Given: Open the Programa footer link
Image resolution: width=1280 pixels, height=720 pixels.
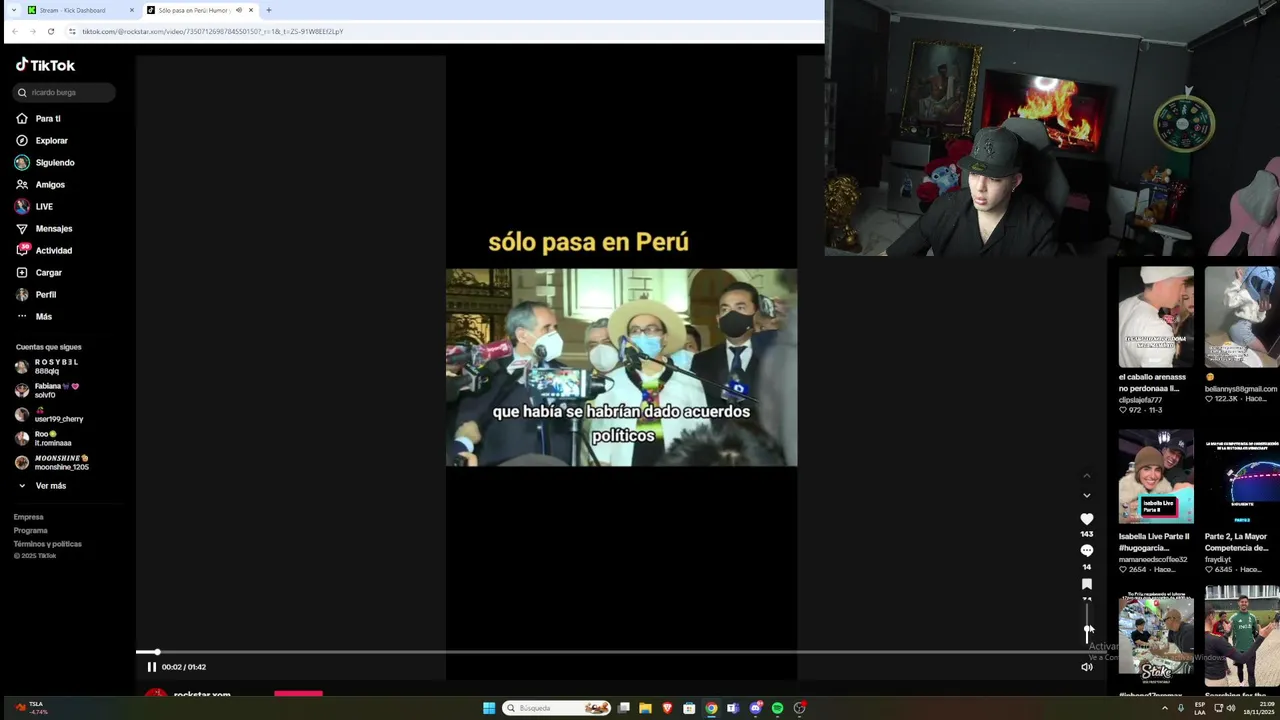Looking at the screenshot, I should (x=30, y=530).
